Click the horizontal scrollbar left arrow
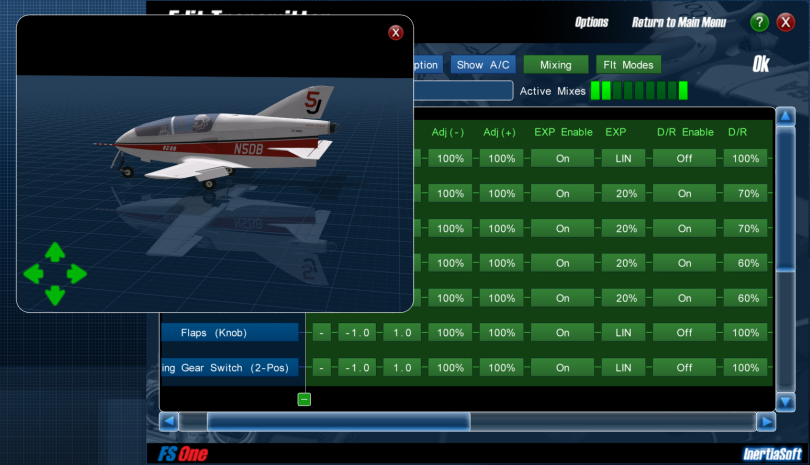Viewport: 810px width, 465px height. [169, 422]
